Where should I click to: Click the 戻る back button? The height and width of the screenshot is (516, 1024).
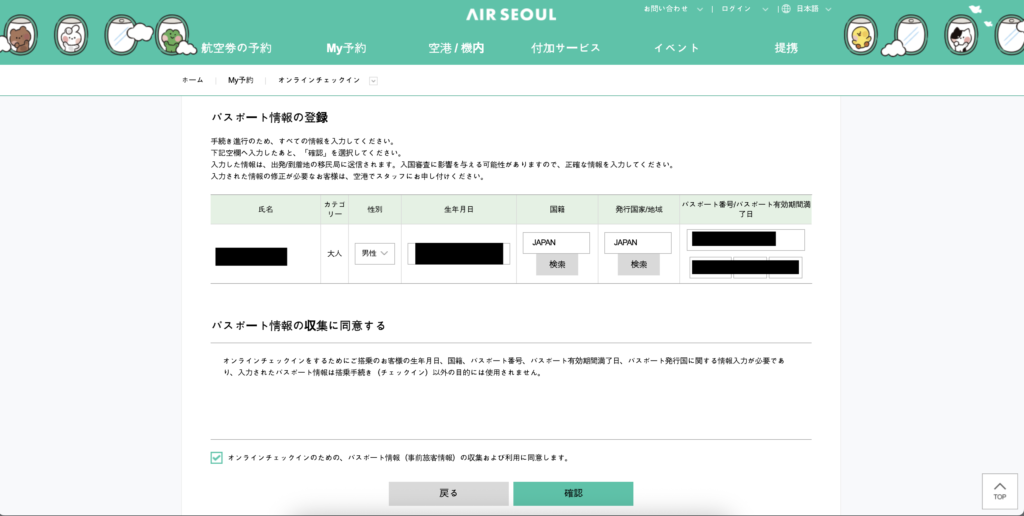449,494
